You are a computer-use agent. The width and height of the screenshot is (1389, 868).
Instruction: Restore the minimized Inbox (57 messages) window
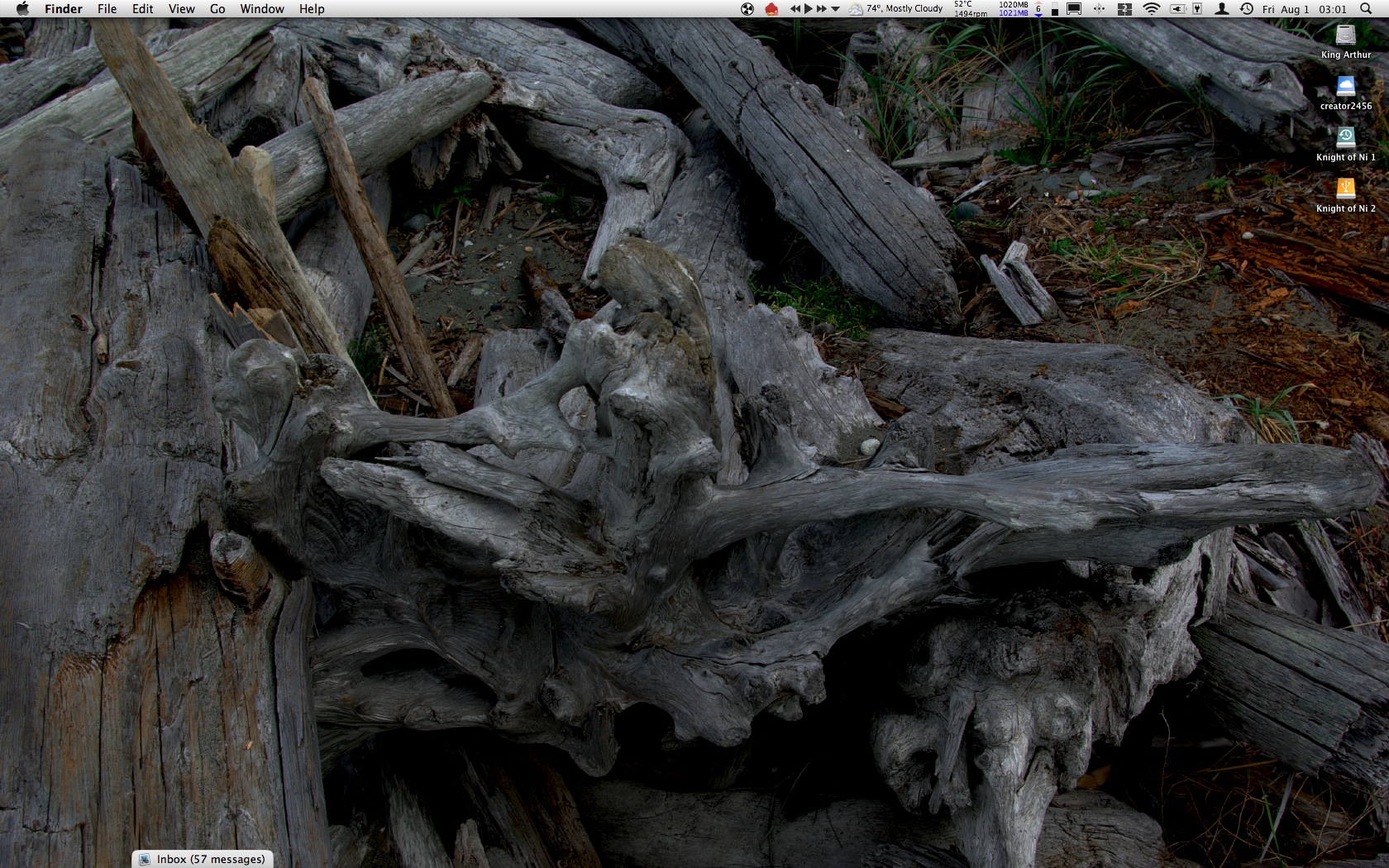click(x=203, y=859)
